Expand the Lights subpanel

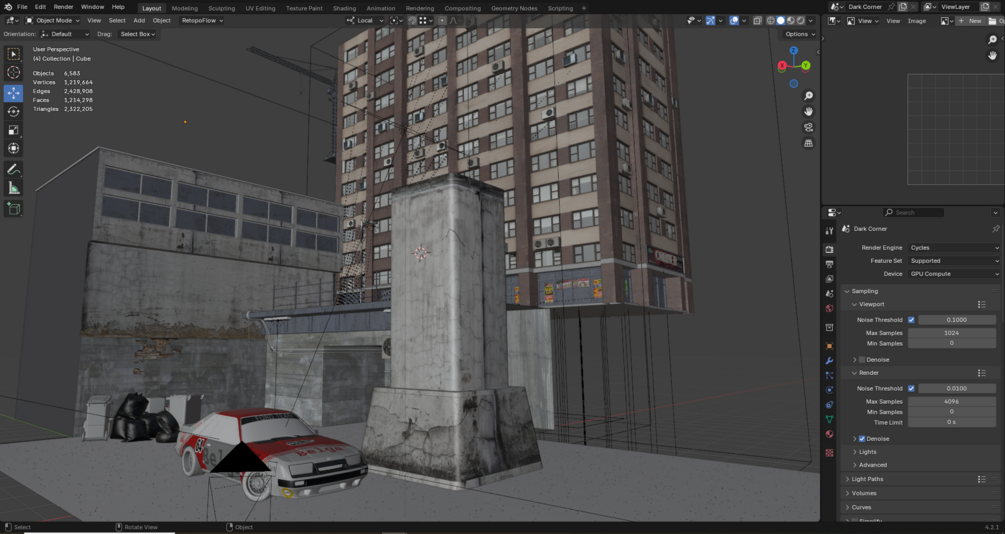(x=867, y=452)
